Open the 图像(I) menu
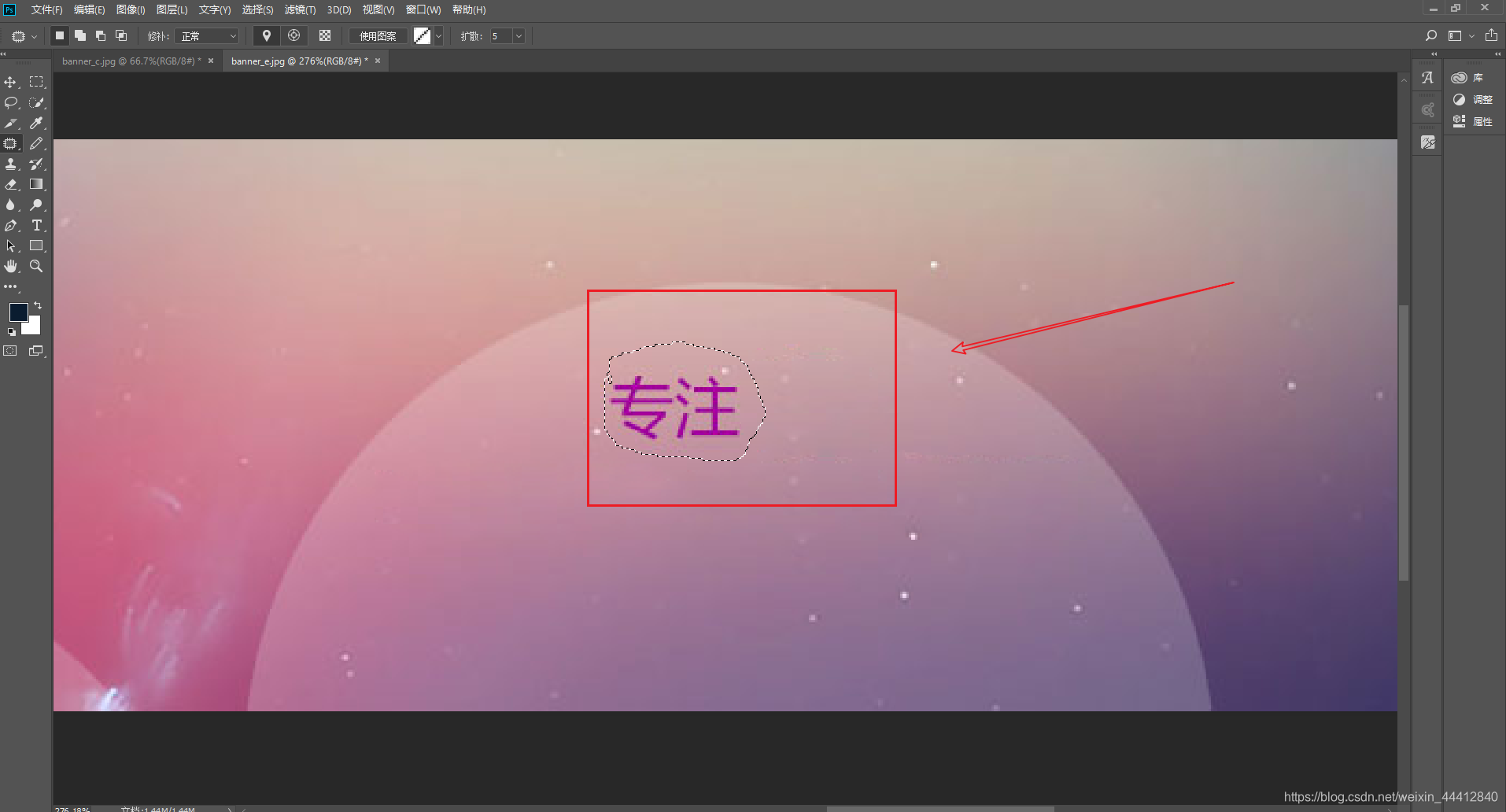Image resolution: width=1506 pixels, height=812 pixels. pos(131,9)
